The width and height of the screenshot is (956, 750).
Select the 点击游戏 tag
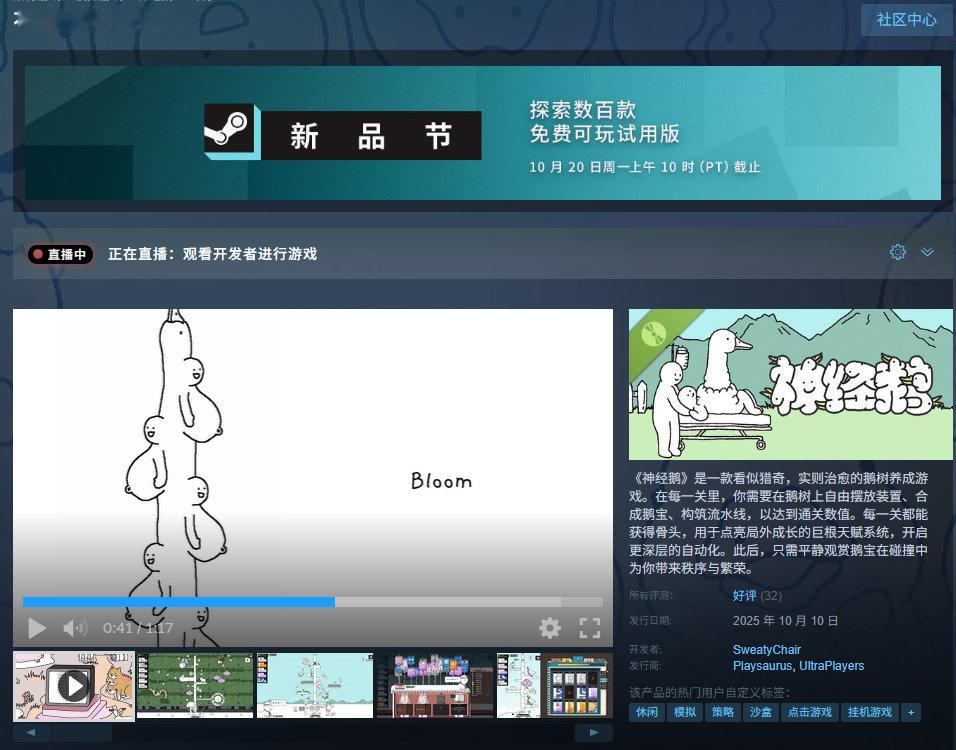pos(810,712)
